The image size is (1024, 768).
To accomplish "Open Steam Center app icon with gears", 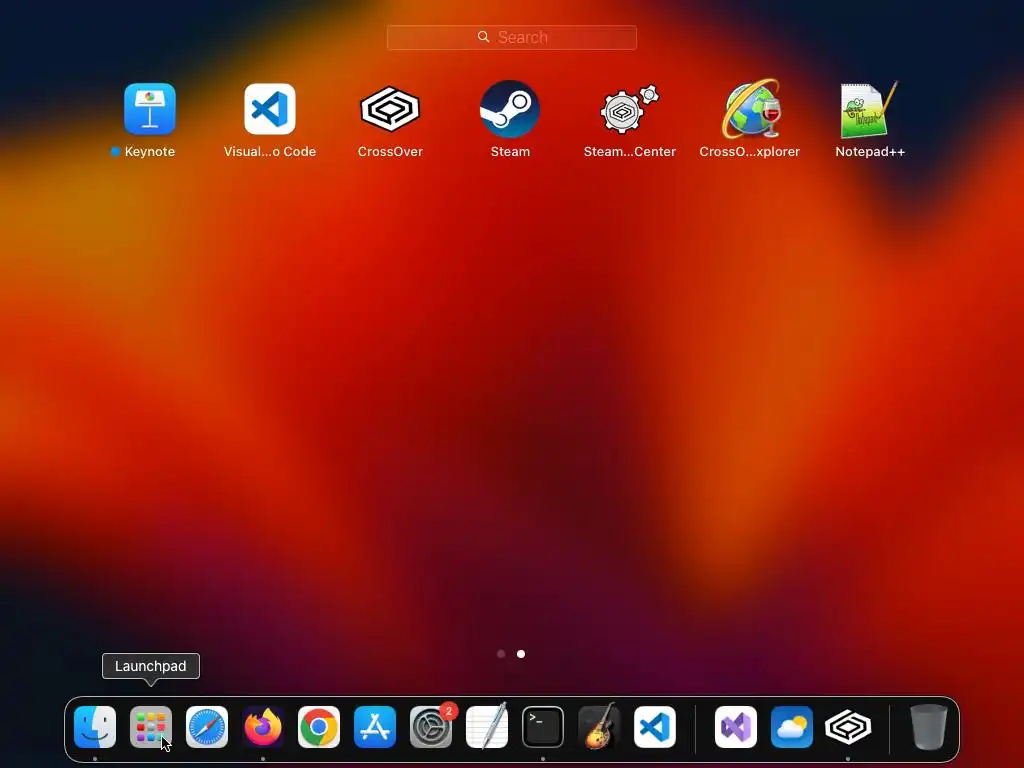I will [630, 109].
